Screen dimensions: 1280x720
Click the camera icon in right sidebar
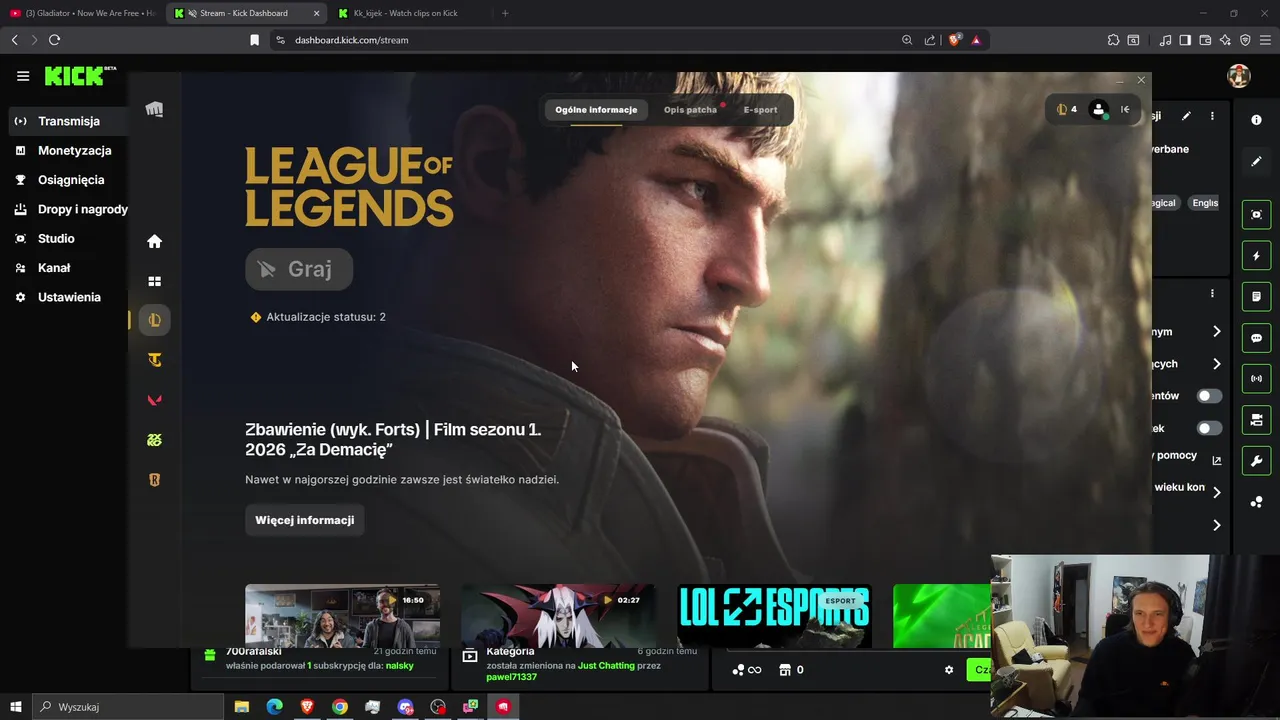point(1256,420)
